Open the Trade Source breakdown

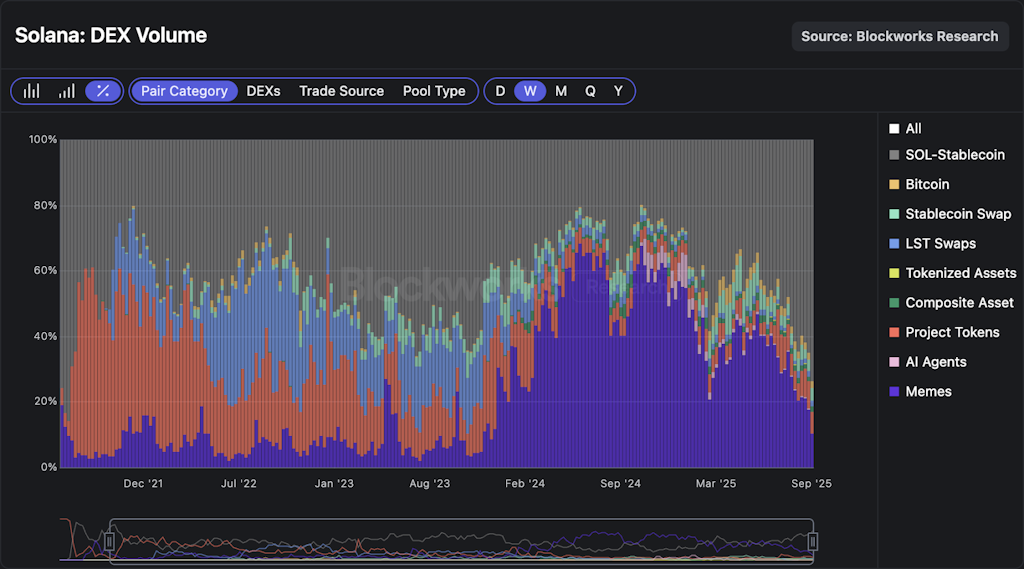point(341,91)
